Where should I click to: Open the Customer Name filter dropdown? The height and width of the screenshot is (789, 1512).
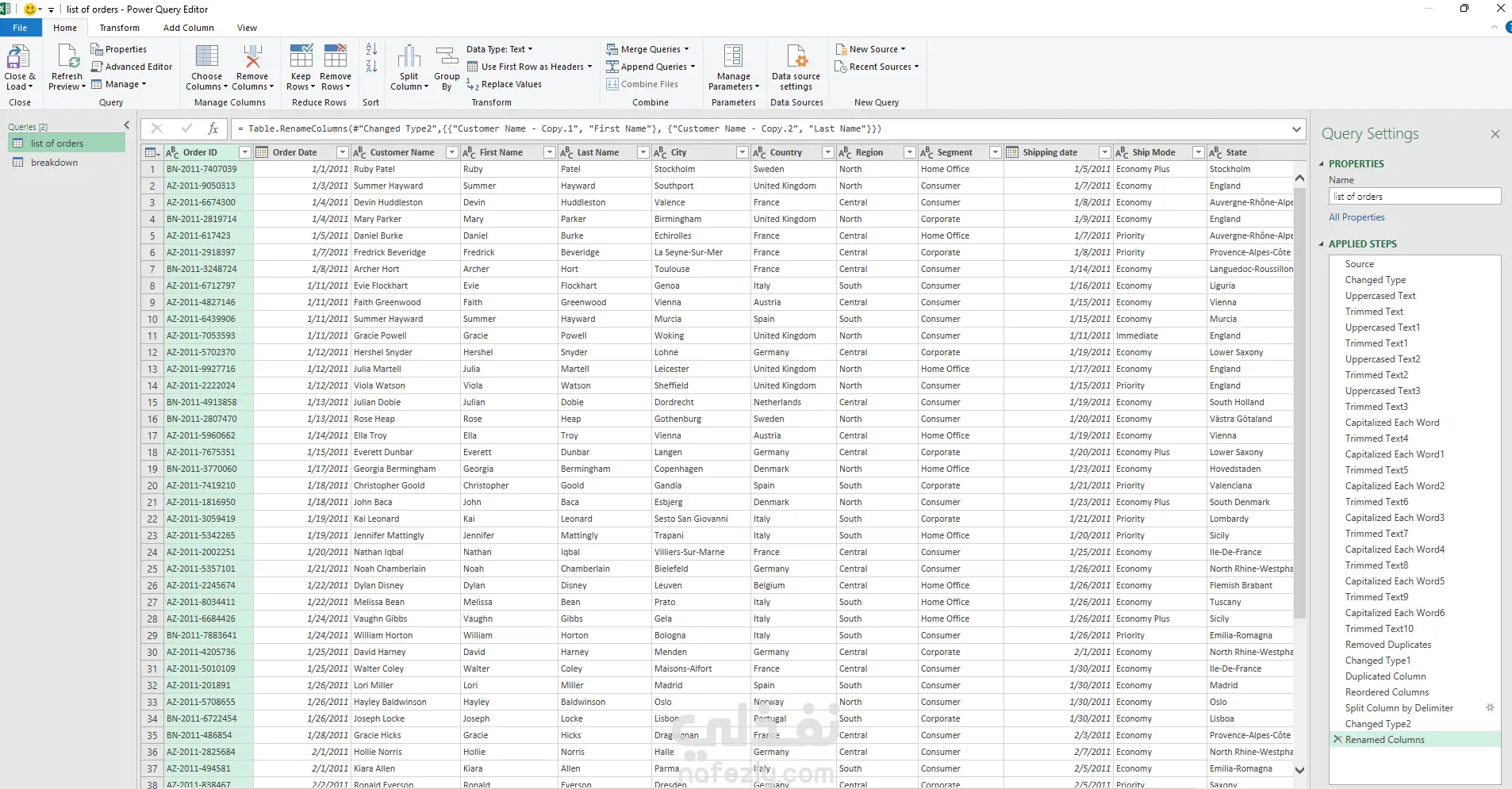pos(452,152)
